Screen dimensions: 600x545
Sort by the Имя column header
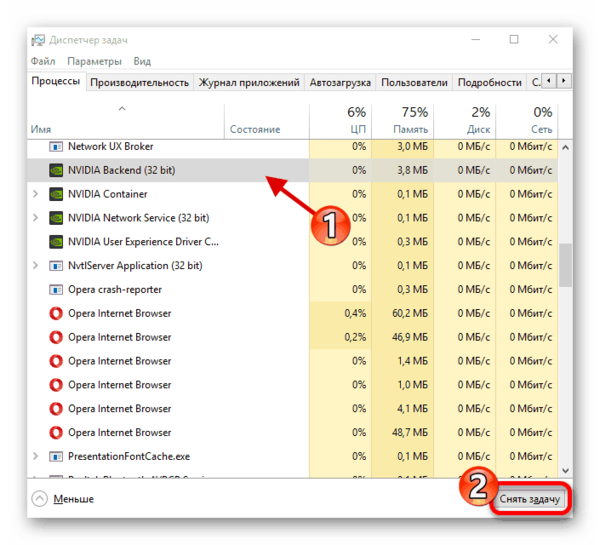click(x=126, y=121)
